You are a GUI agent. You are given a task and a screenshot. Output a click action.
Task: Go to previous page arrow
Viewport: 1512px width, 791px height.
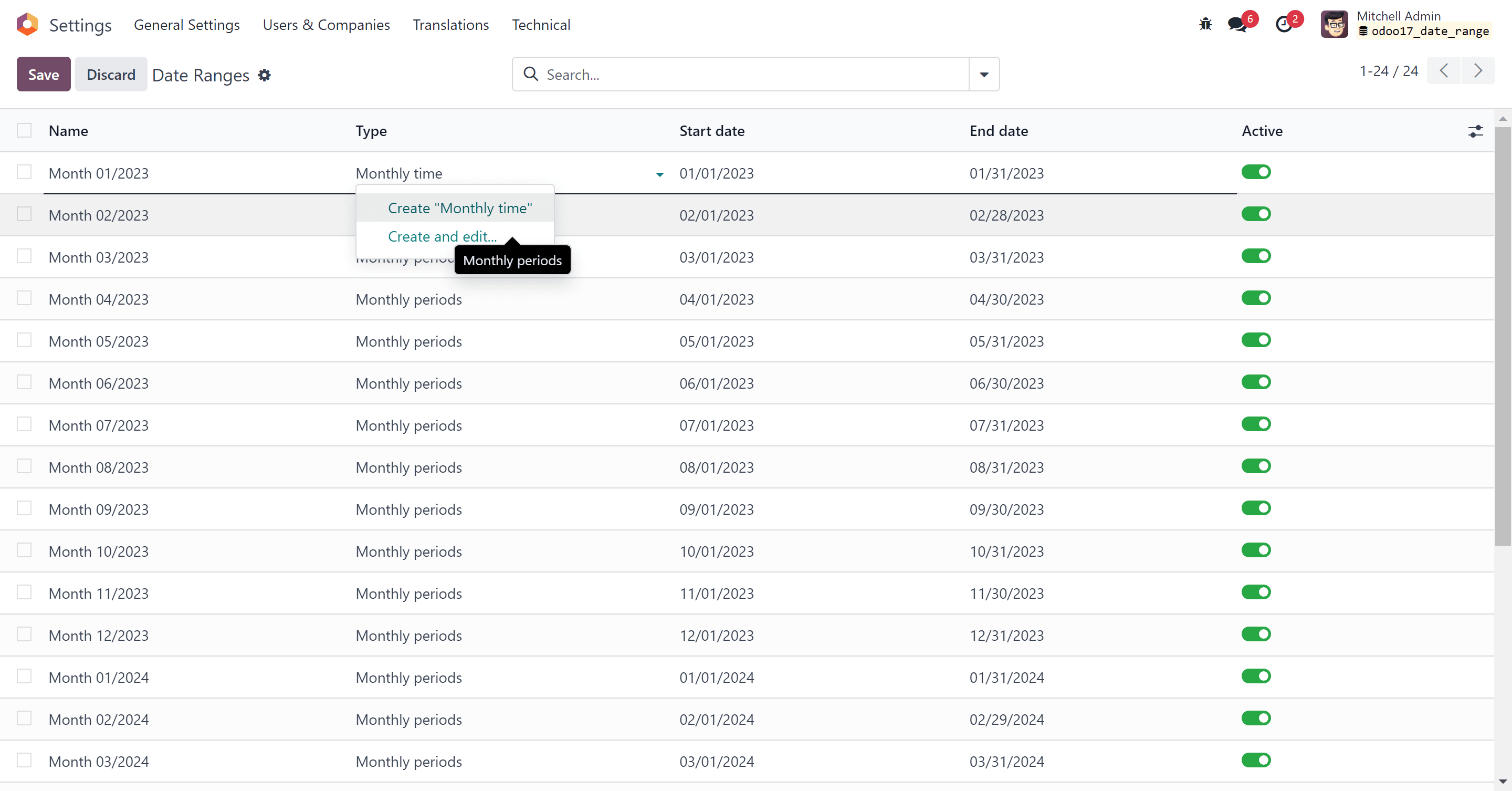pyautogui.click(x=1444, y=71)
